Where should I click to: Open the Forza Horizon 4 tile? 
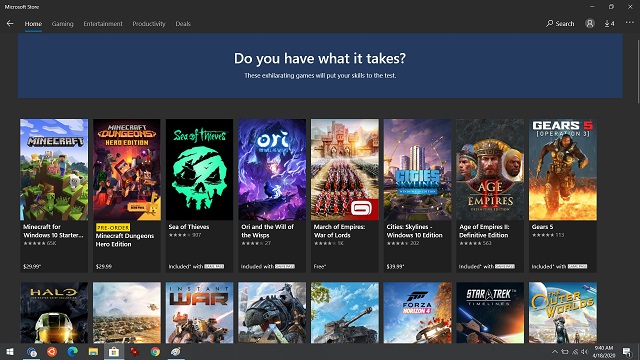pos(417,312)
